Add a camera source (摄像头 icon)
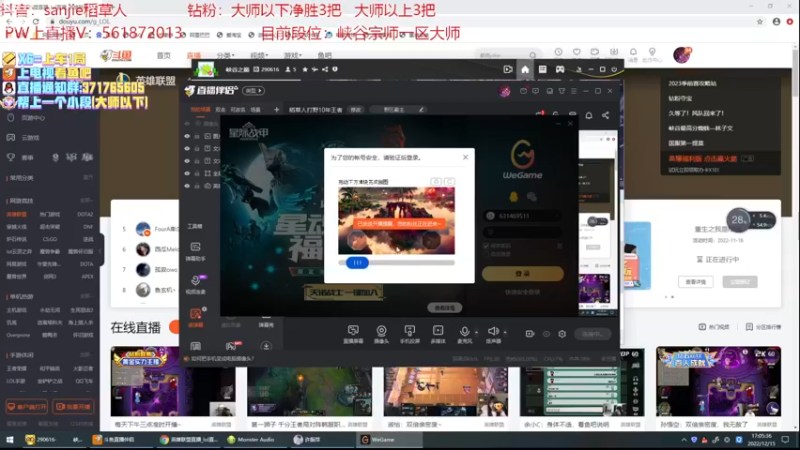This screenshot has height=450, width=800. pyautogui.click(x=381, y=331)
